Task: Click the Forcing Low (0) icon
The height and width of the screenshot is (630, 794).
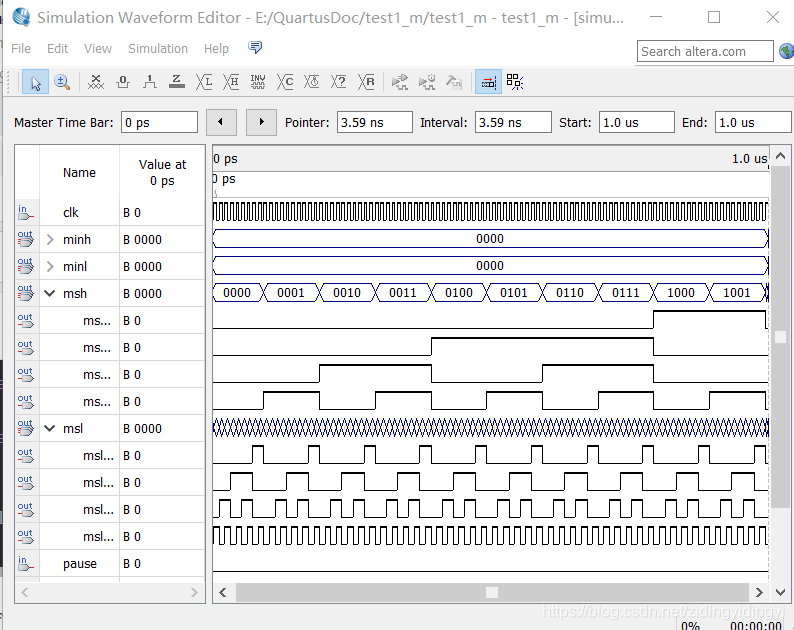Action: [123, 82]
